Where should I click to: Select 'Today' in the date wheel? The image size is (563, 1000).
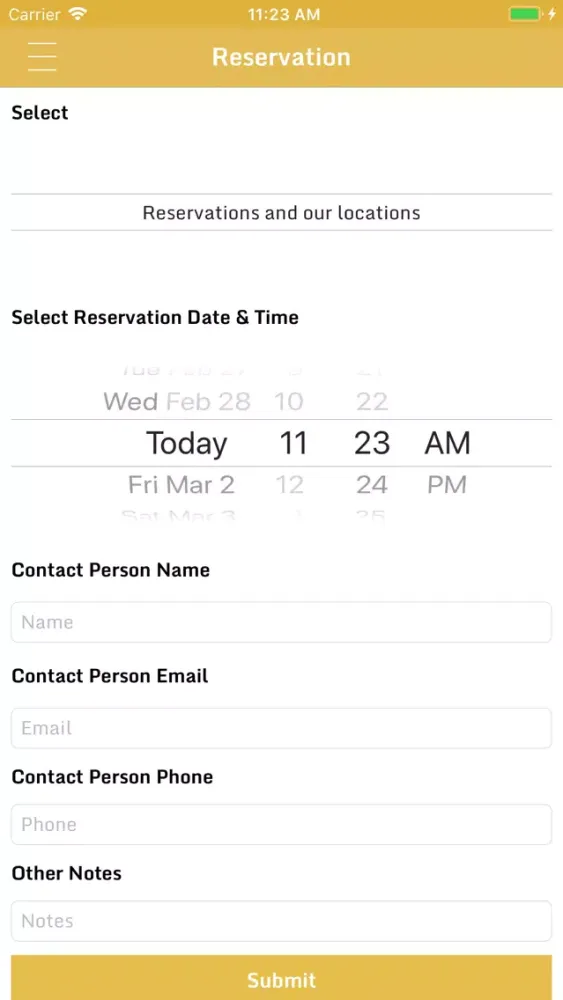[186, 443]
